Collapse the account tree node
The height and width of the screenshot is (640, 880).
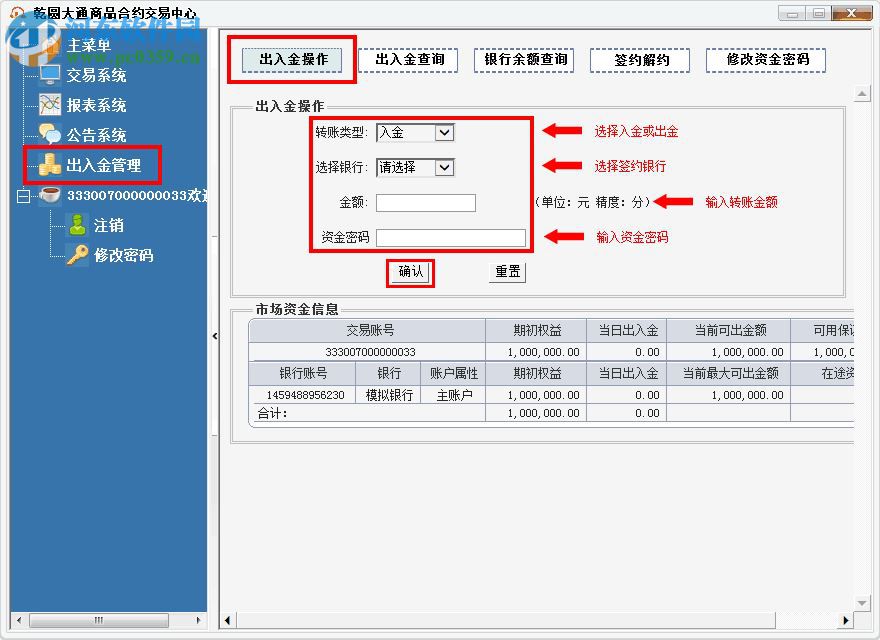click(x=22, y=194)
